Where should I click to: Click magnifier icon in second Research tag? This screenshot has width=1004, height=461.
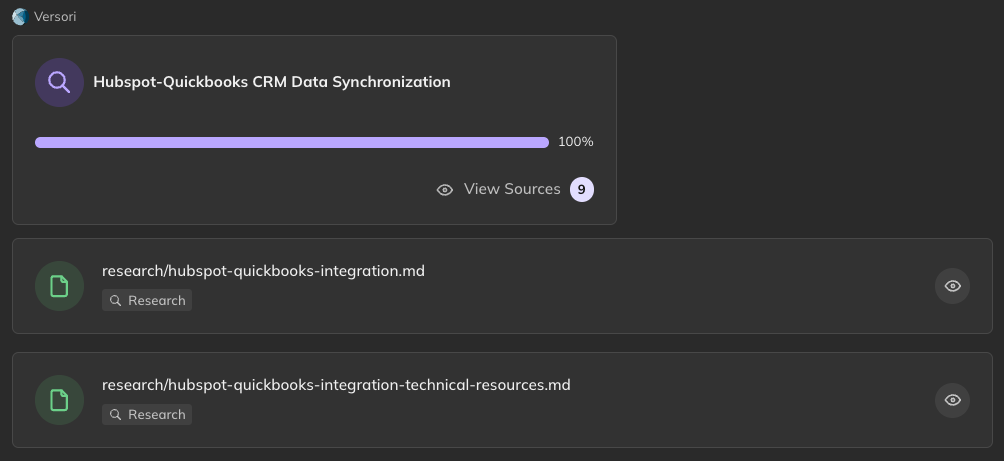[116, 414]
